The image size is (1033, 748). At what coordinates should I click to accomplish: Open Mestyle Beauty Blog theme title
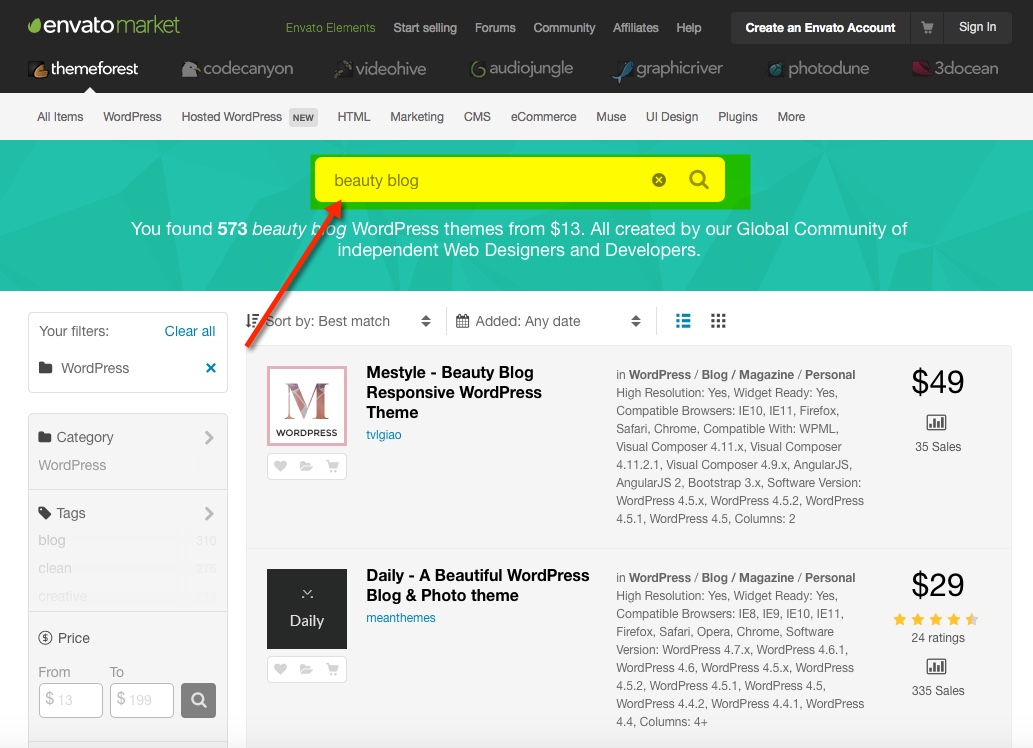[454, 392]
